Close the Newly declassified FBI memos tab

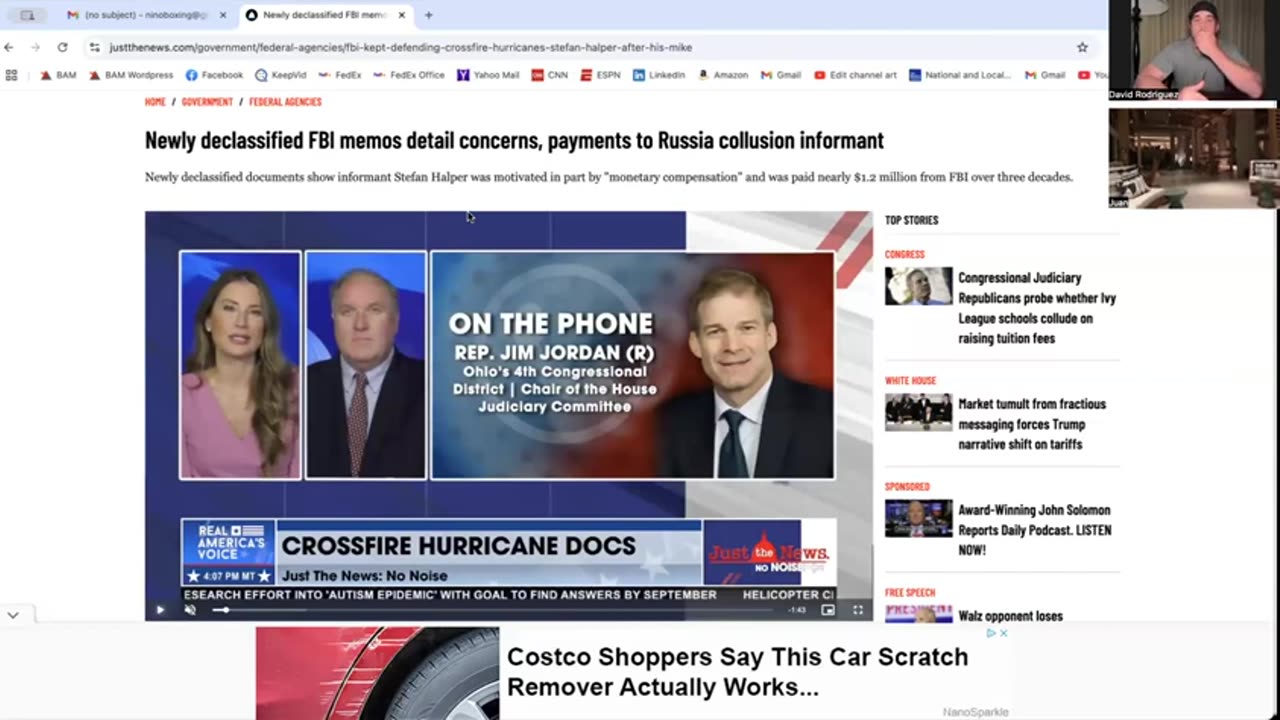[x=402, y=15]
